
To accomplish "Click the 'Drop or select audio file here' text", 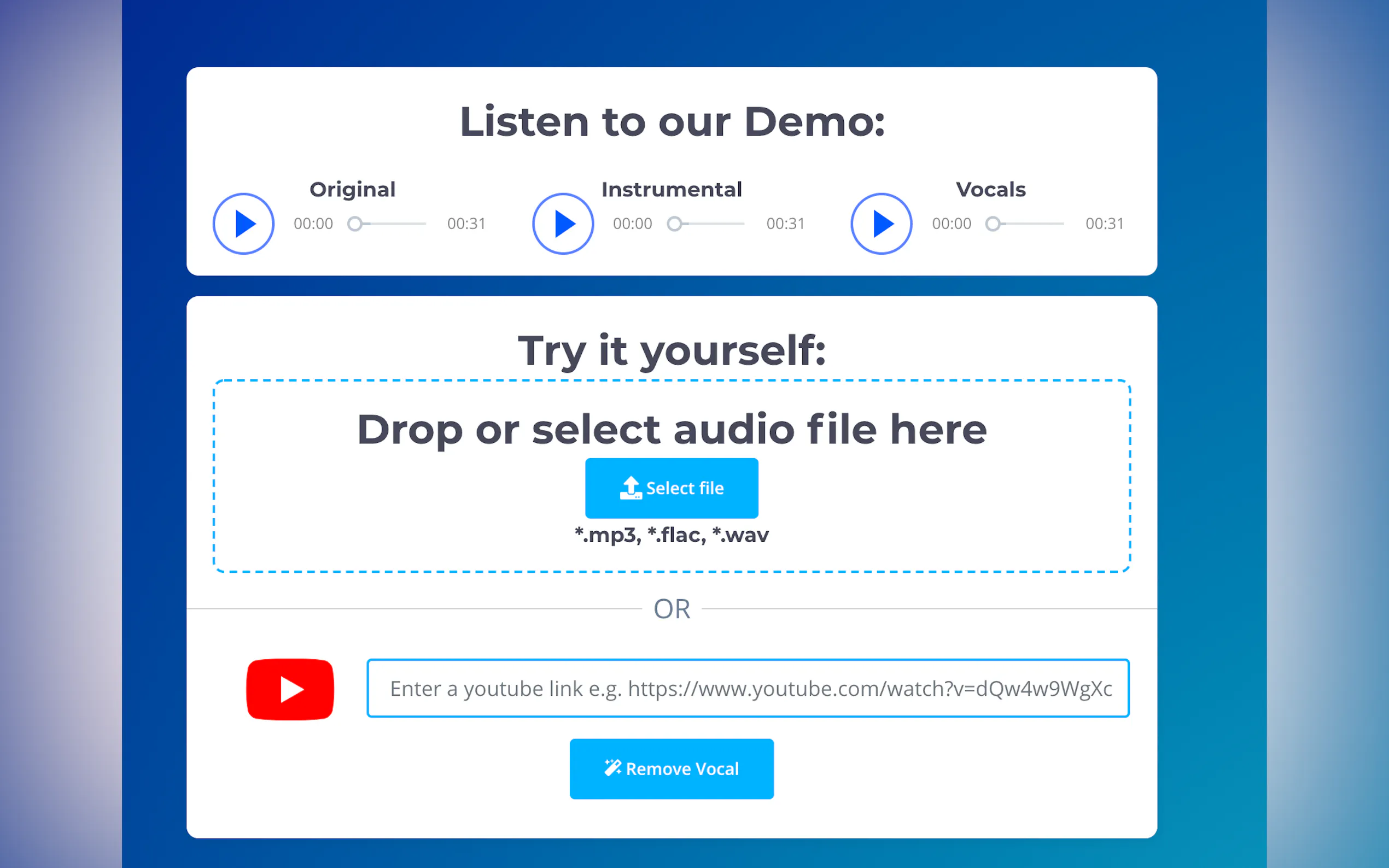I will 671,430.
